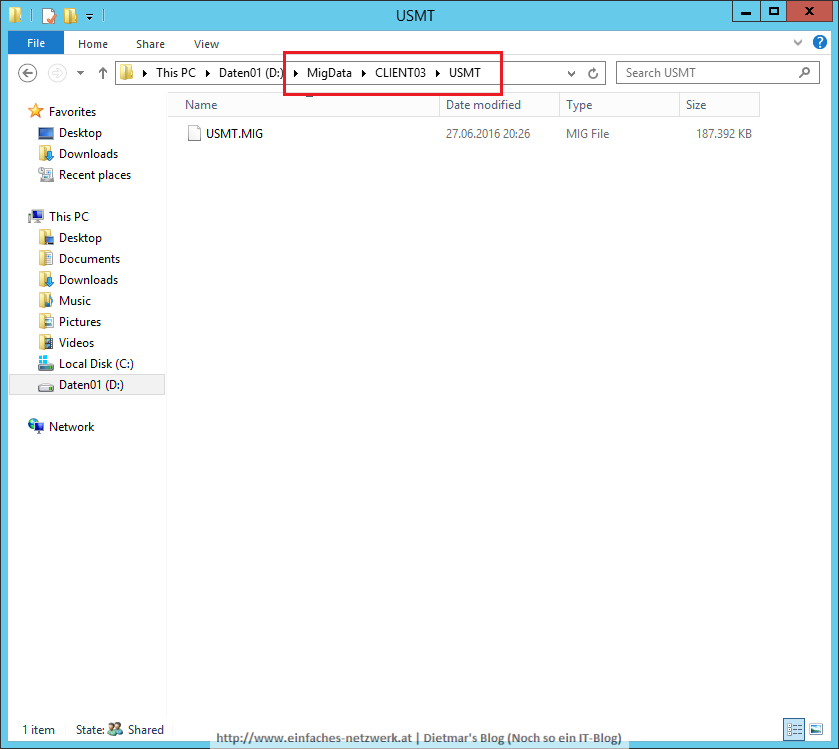The height and width of the screenshot is (749, 839).
Task: Click the This PC computer icon
Action: point(36,216)
